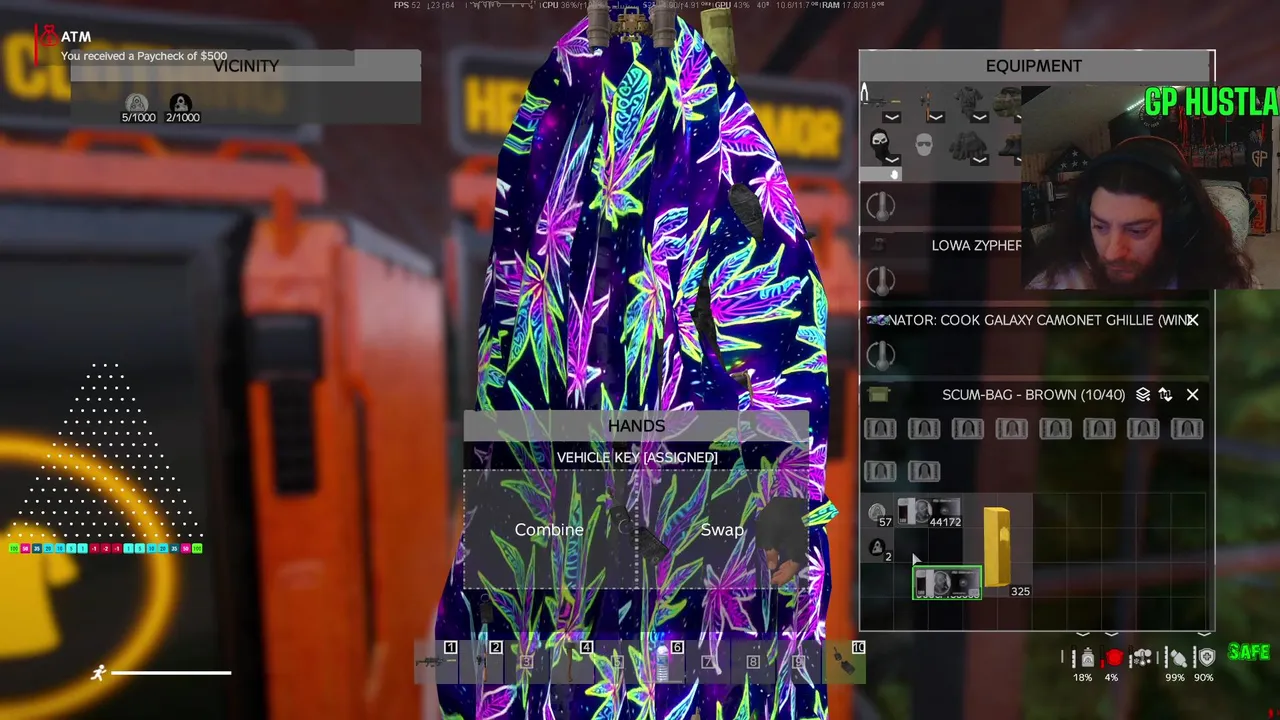This screenshot has width=1280, height=720.
Task: Select the vicinity item showing 5/1000
Action: (x=138, y=108)
